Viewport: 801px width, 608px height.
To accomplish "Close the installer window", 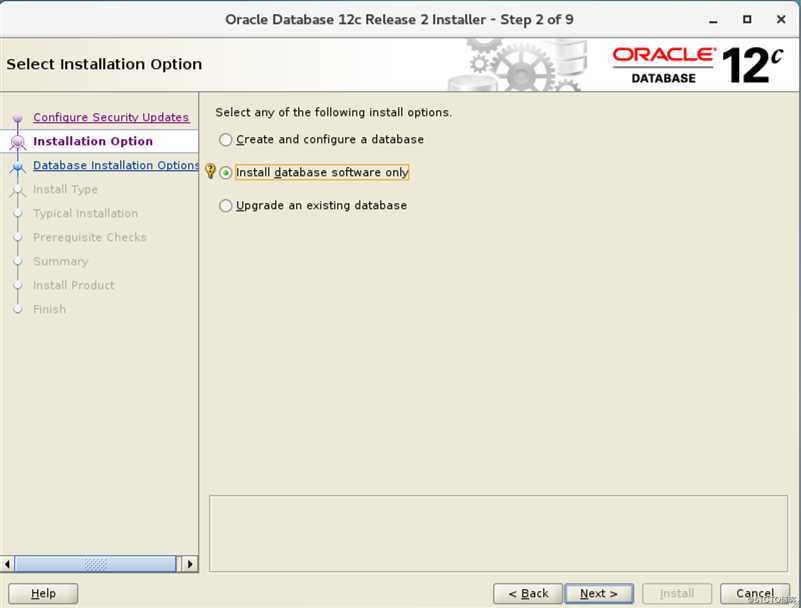I will pos(781,19).
